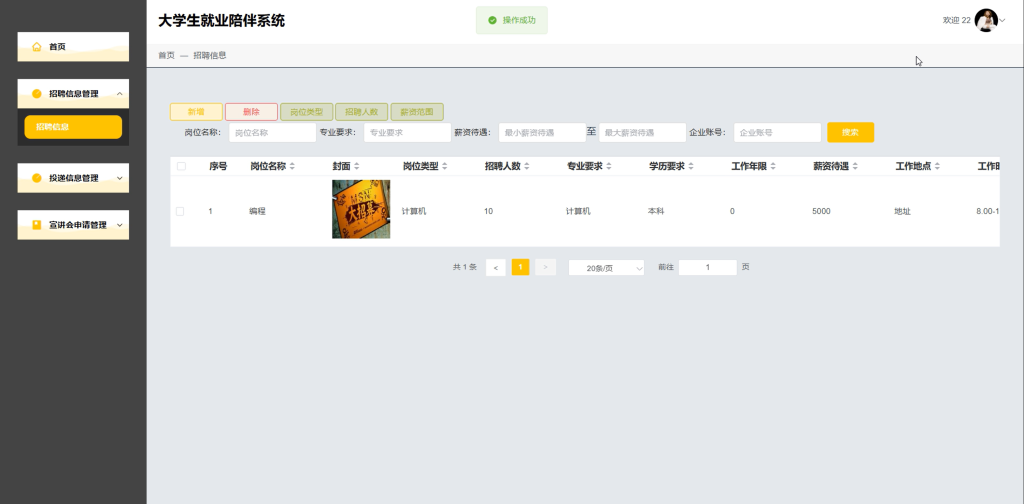Viewport: 1024px width, 504px height.
Task: Click the 宣讲会申请管理 menu icon
Action: tap(37, 225)
